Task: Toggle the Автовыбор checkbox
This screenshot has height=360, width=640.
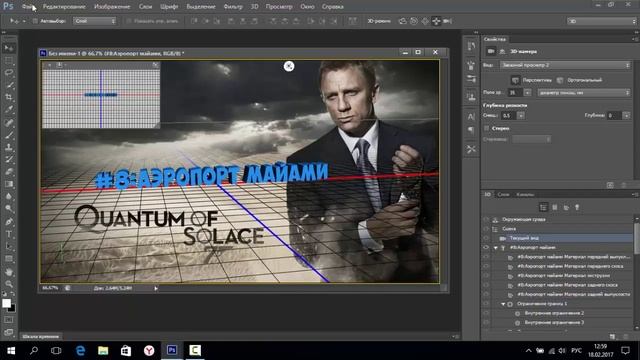Action: (x=35, y=21)
